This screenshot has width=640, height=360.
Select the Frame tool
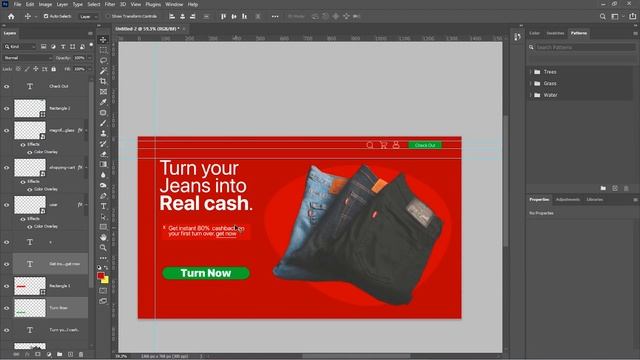point(103,92)
